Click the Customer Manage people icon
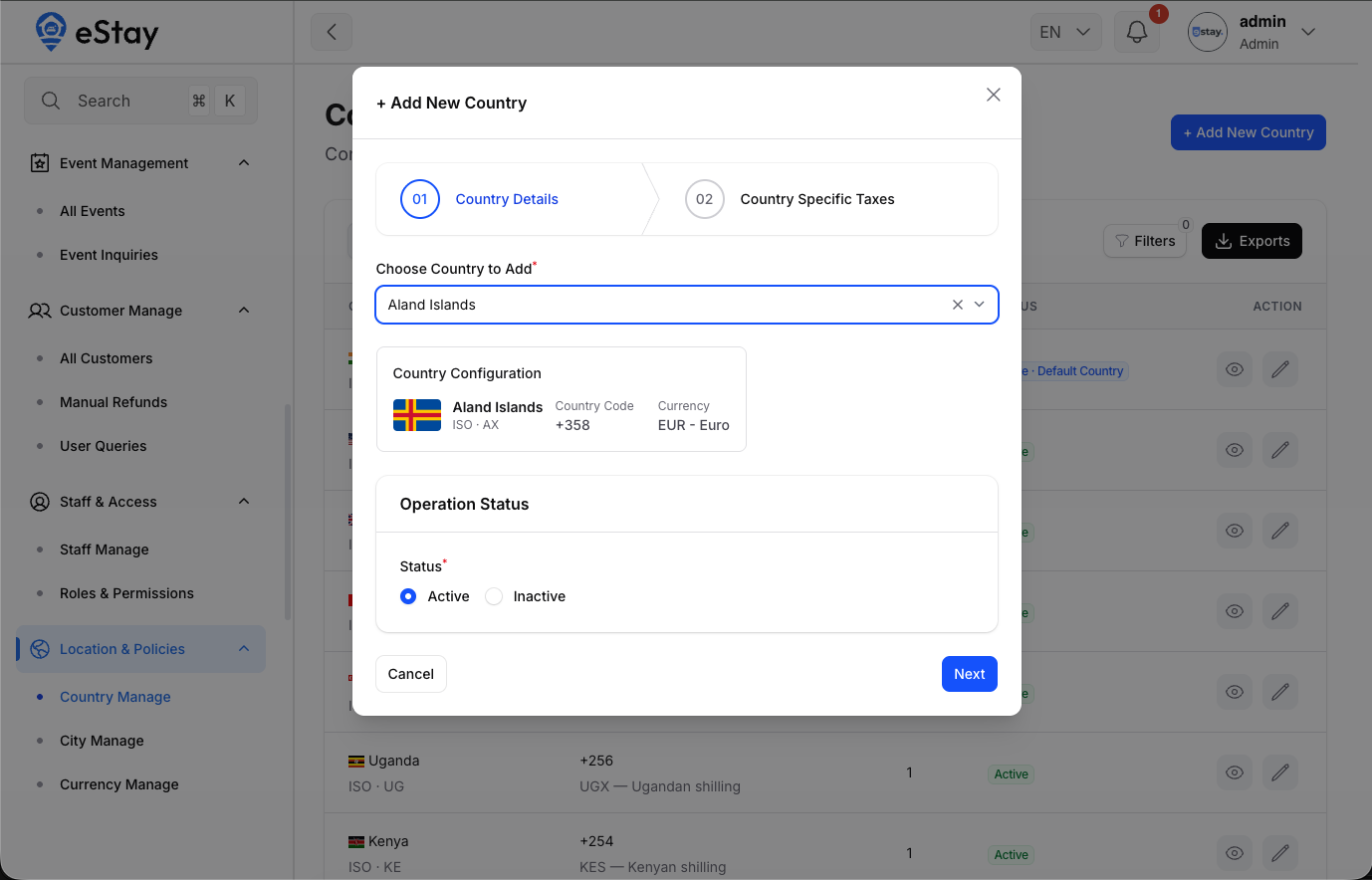 point(40,311)
